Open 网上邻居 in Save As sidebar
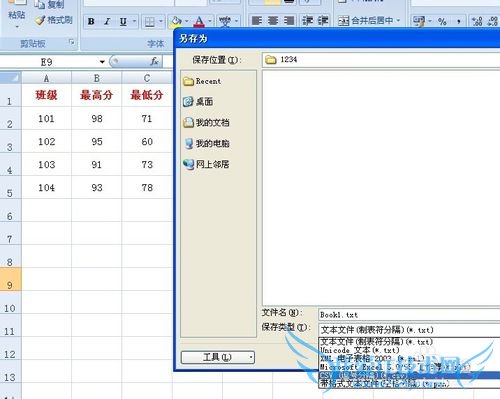Viewport: 500px width, 399px height. click(x=206, y=164)
